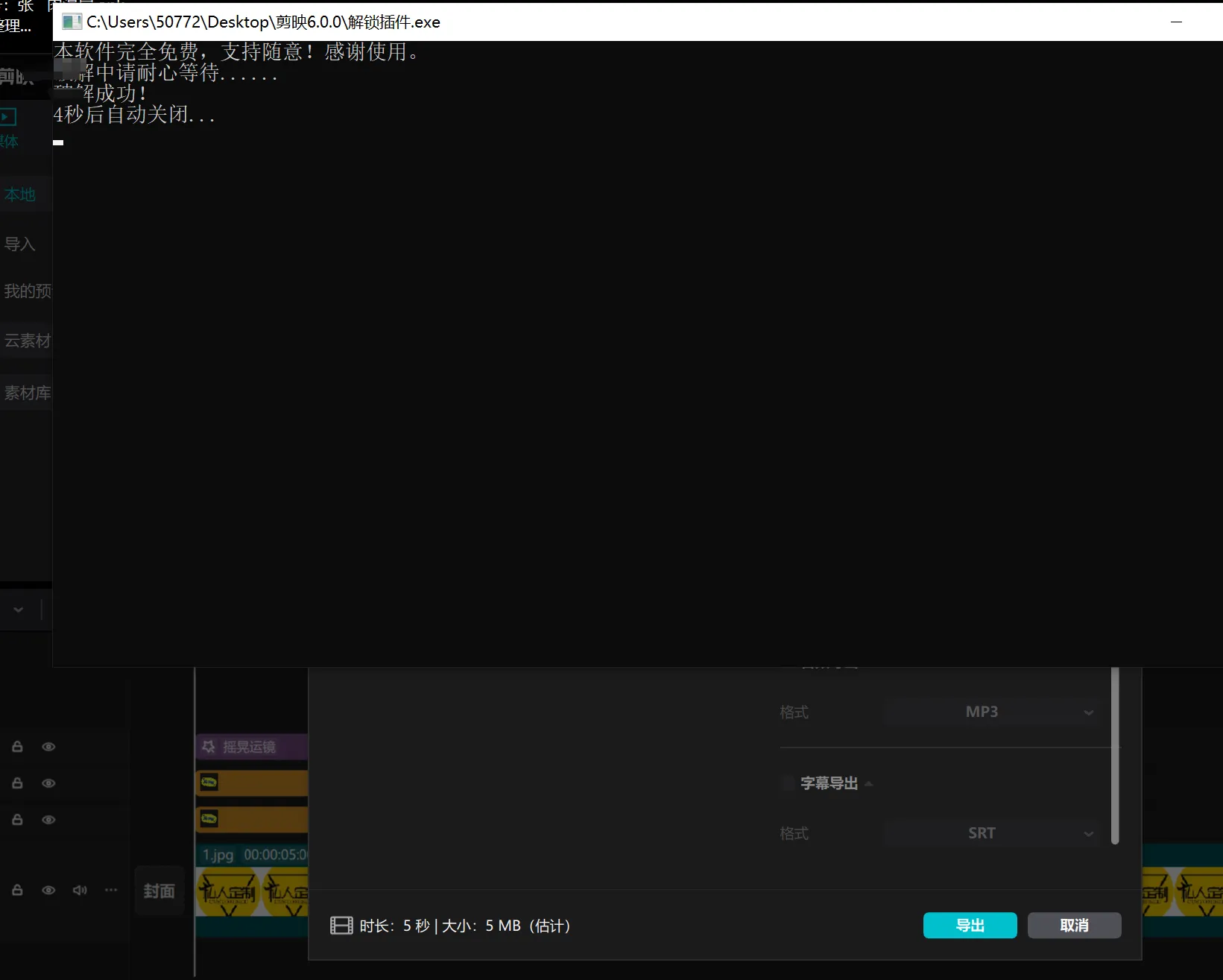
Task: Collapse the 字幕导出 section arrow
Action: (x=869, y=783)
